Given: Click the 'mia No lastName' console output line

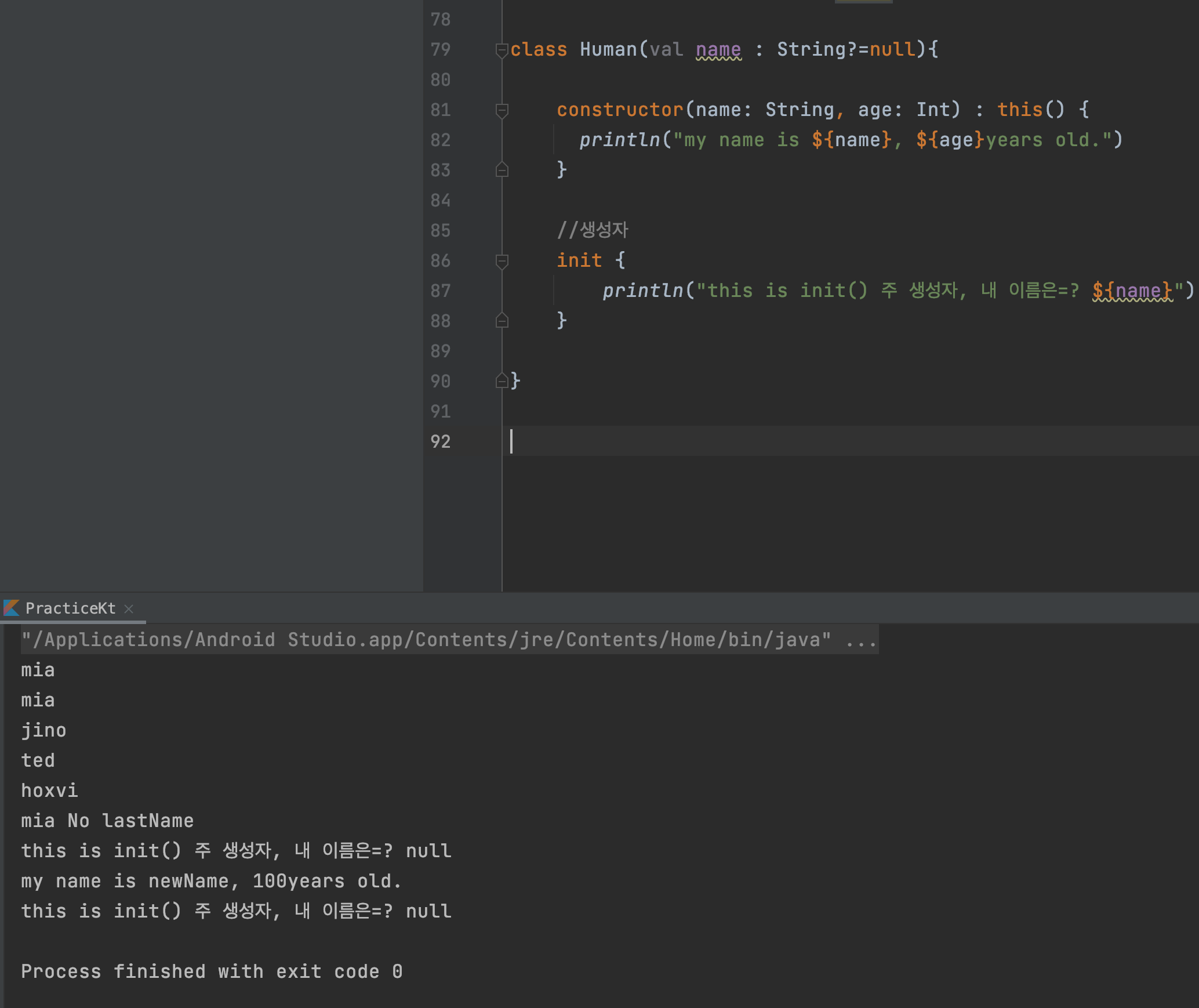Looking at the screenshot, I should 107,821.
